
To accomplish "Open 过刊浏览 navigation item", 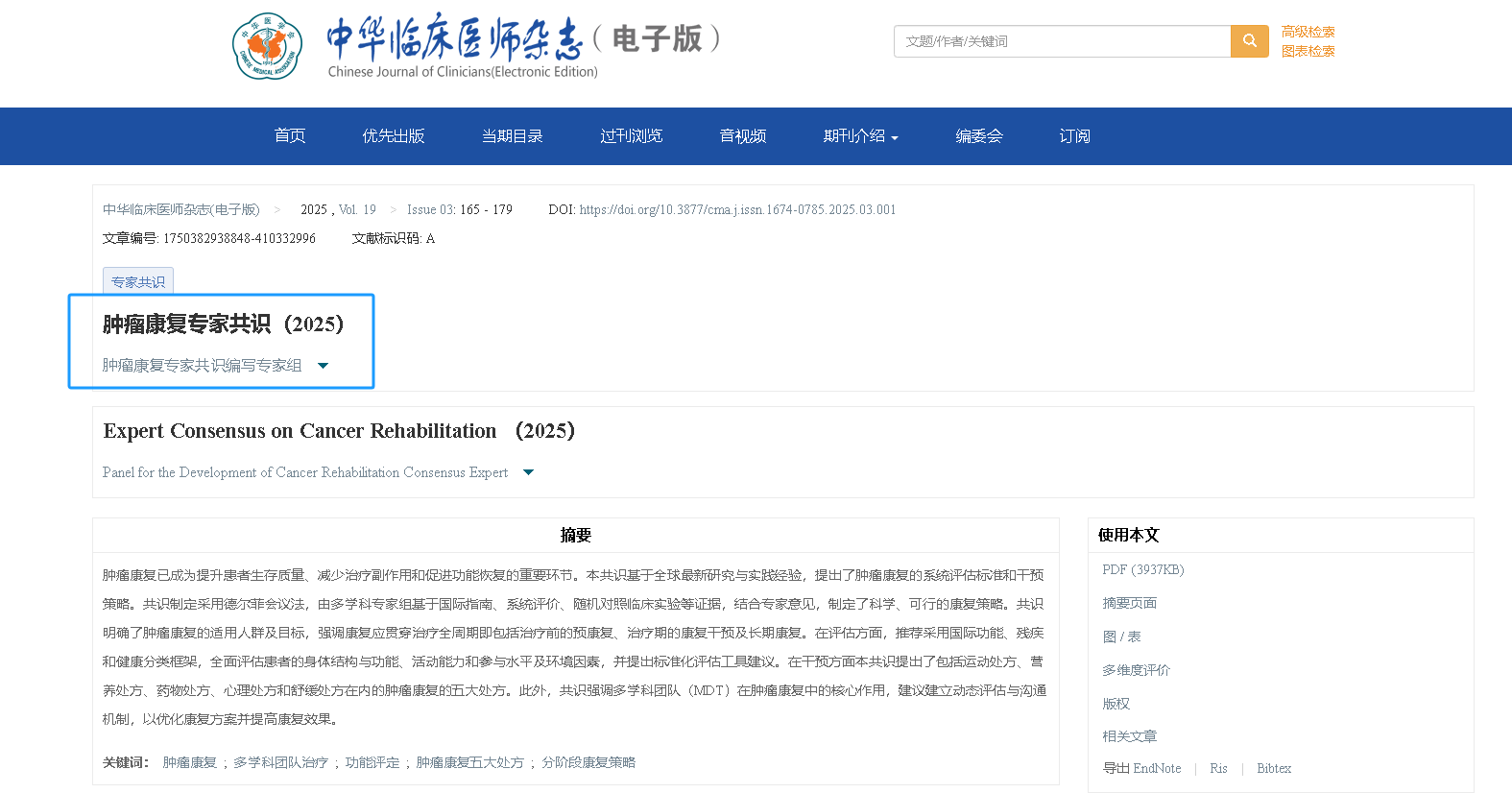I will point(631,136).
